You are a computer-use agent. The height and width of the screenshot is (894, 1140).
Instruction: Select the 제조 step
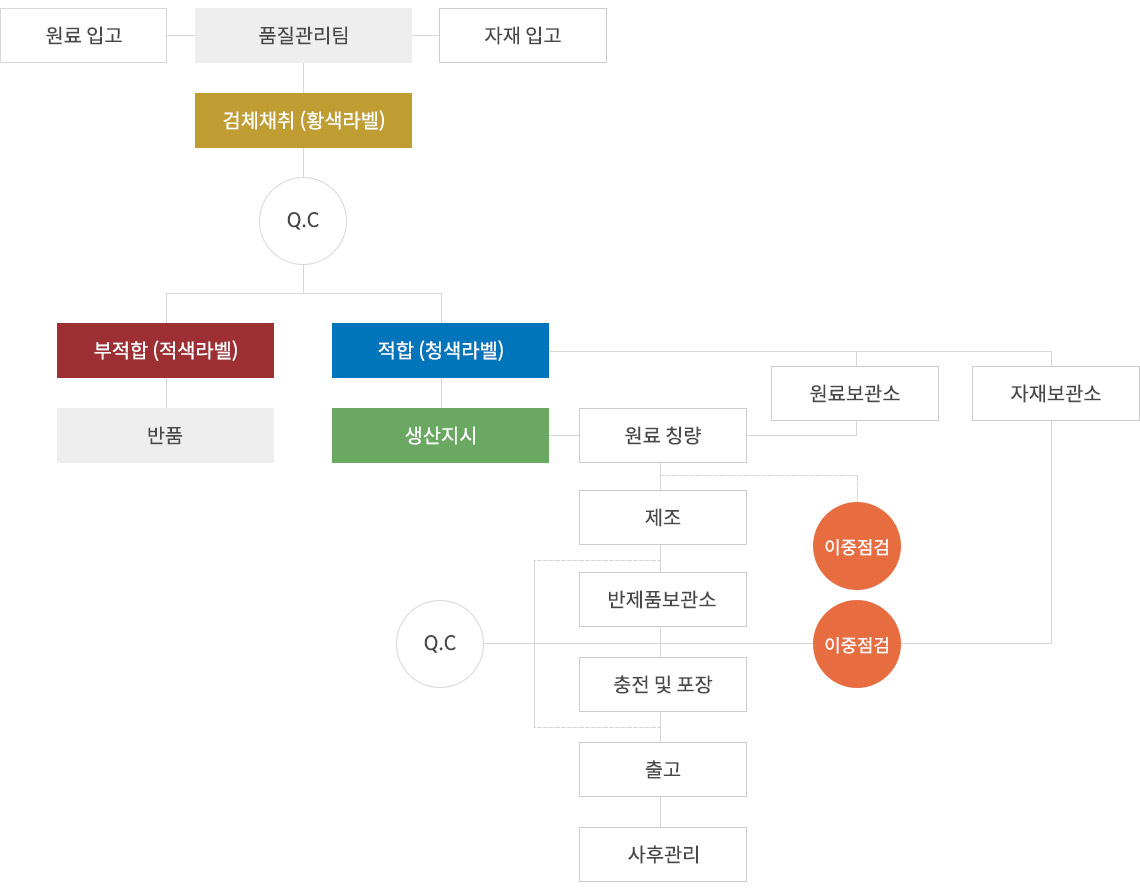tap(663, 518)
